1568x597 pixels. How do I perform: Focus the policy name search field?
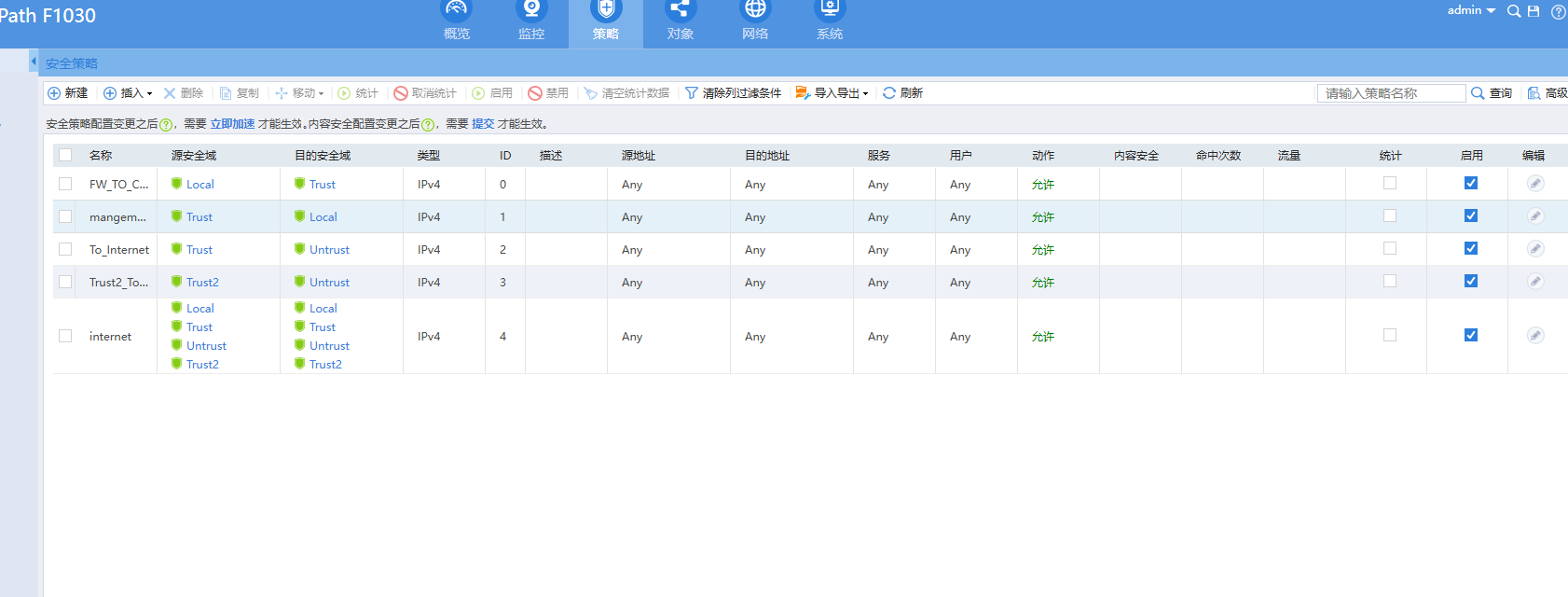[1391, 93]
